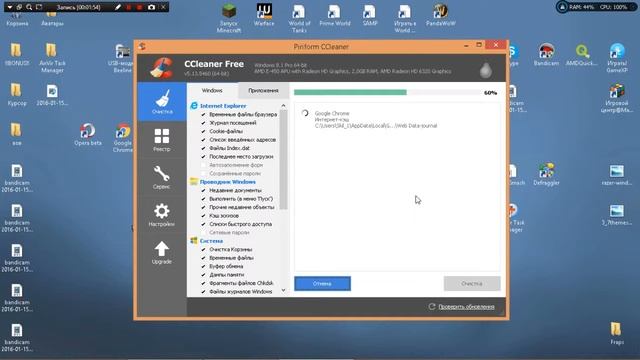Click the CCleaner logo in the header
Screen dimensions: 640x360
click(x=162, y=68)
